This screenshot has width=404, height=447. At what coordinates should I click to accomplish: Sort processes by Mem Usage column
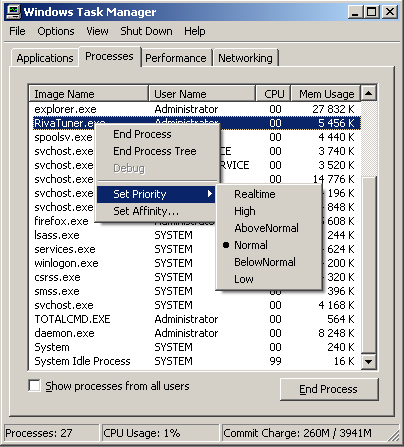point(326,94)
